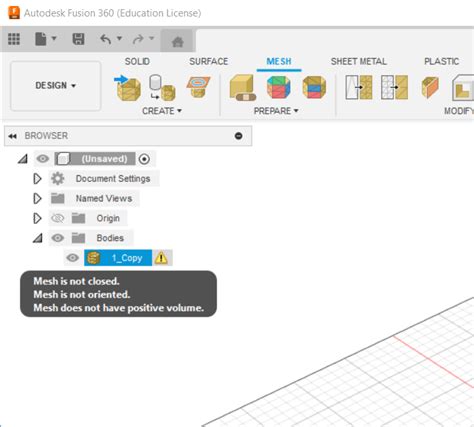Image resolution: width=474 pixels, height=427 pixels.
Task: Expand the Origin node
Action: (37, 218)
